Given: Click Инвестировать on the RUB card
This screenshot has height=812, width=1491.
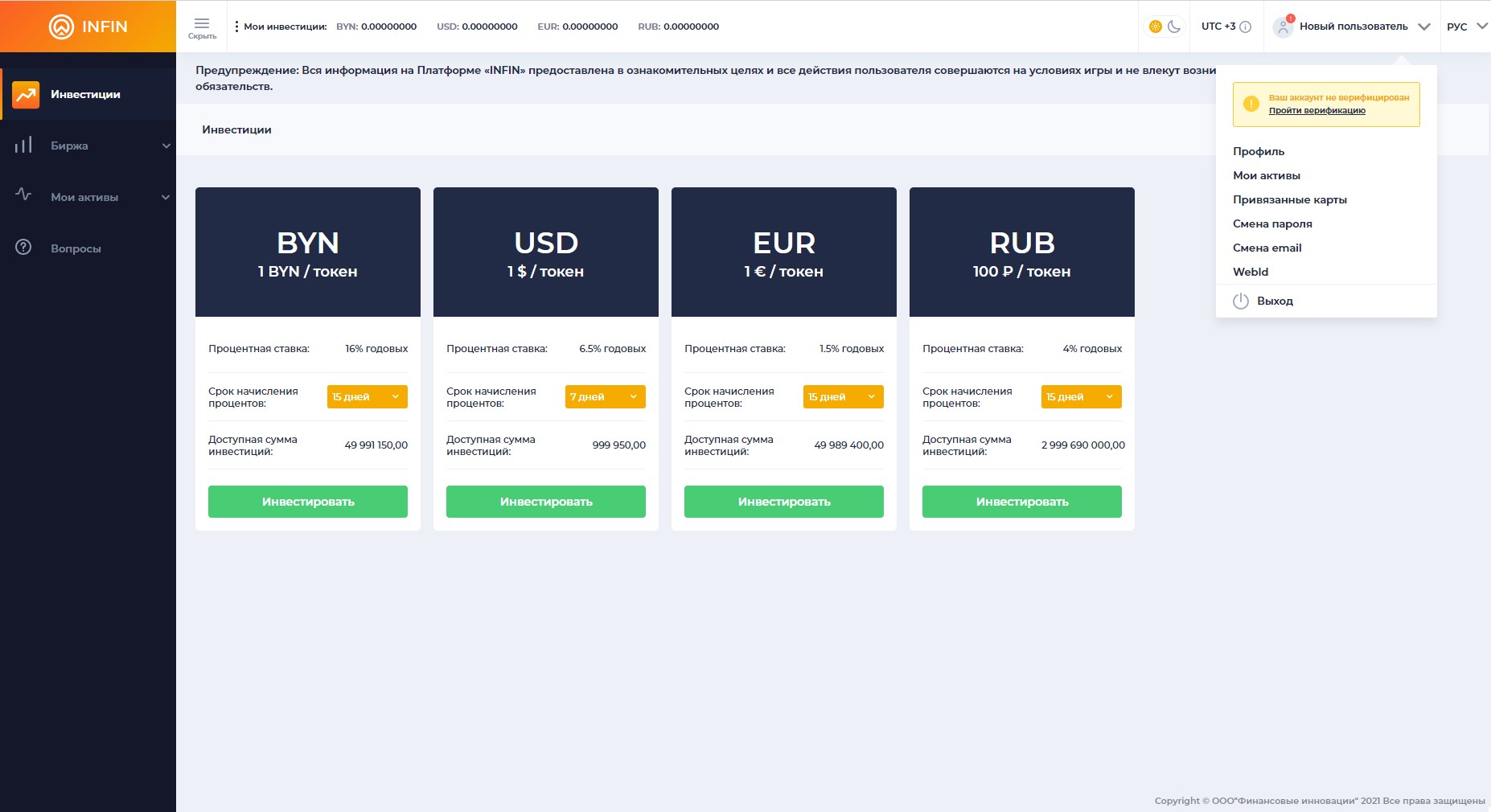Looking at the screenshot, I should click(1022, 502).
